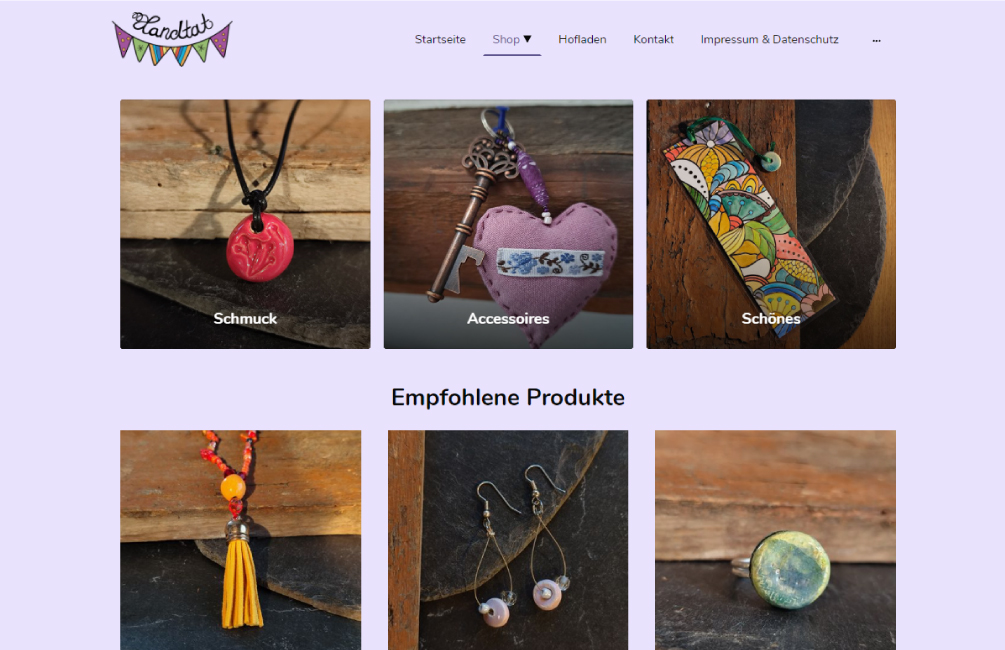Open the three-dots overflow menu

point(876,40)
